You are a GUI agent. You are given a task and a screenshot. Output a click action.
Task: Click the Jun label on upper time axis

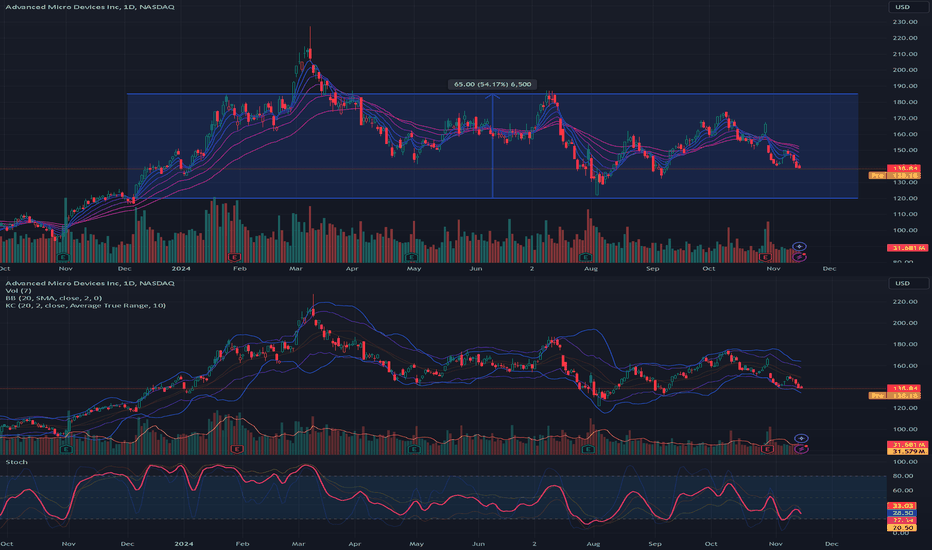coord(476,269)
